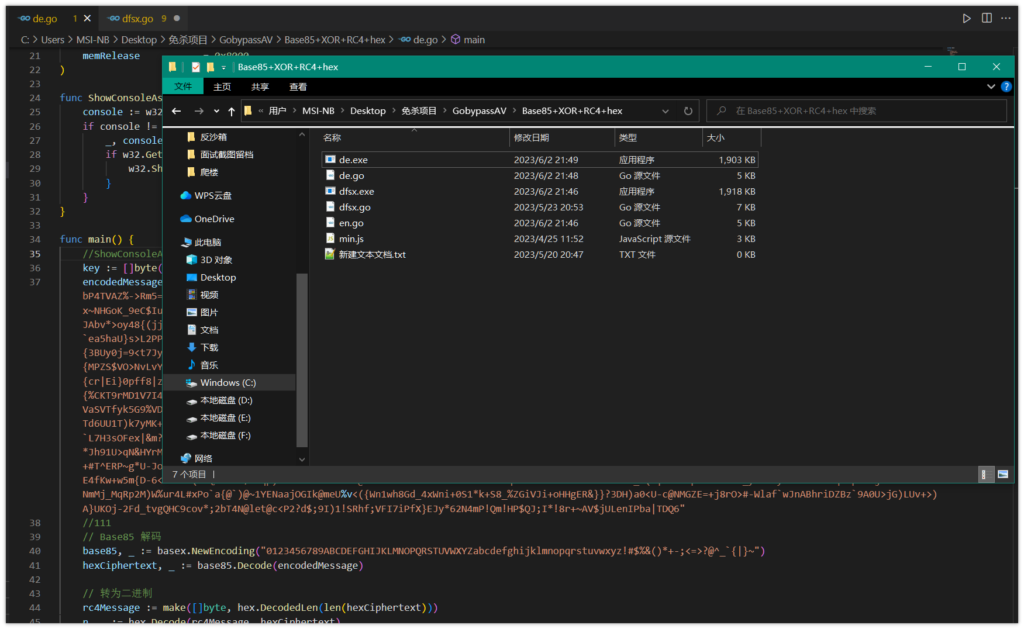Viewport: 1024px width, 629px height.
Task: Select 本地磁盘 (F:) in navigation pane
Action: coord(219,436)
